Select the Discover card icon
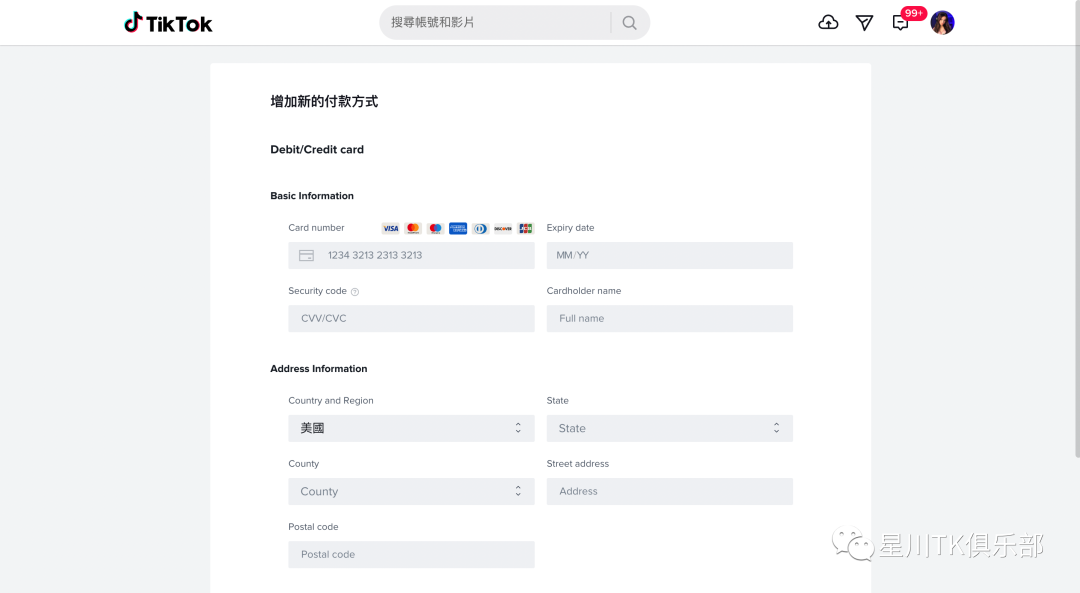The width and height of the screenshot is (1080, 593). 503,228
